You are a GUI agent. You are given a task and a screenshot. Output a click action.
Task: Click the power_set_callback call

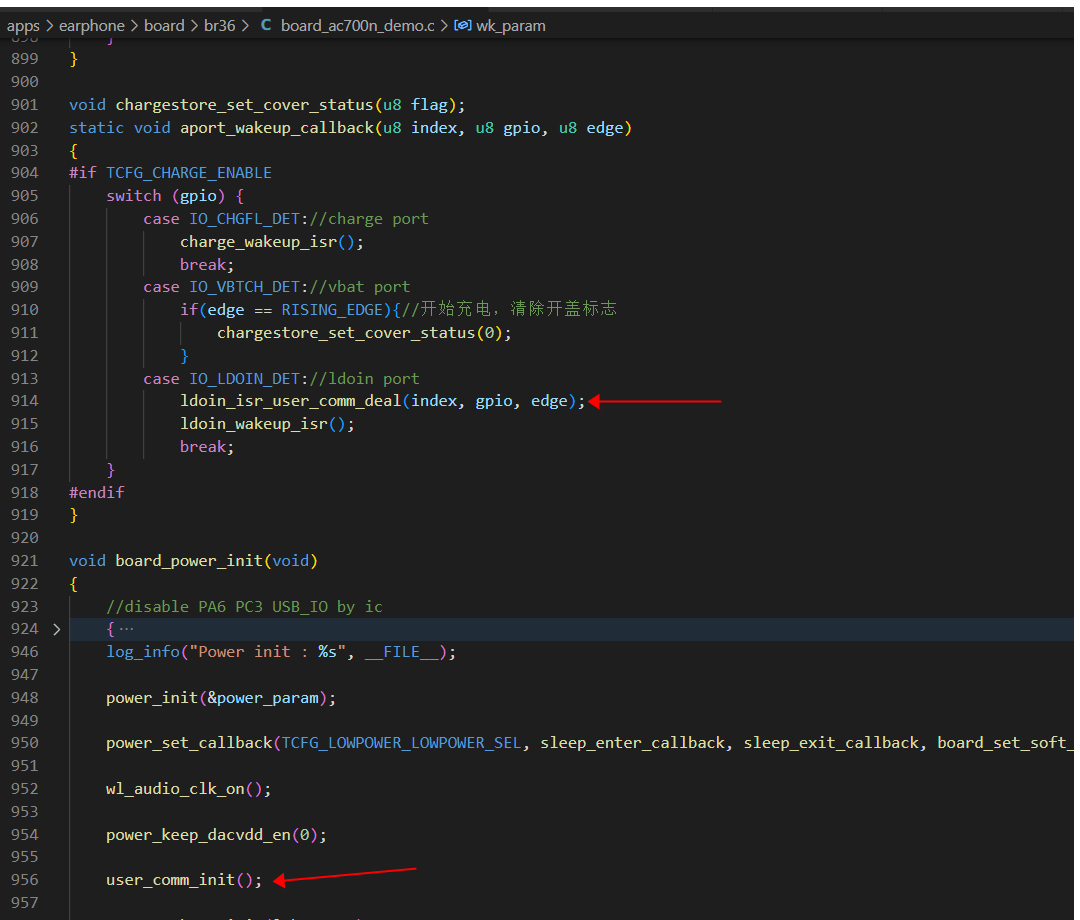click(x=189, y=743)
